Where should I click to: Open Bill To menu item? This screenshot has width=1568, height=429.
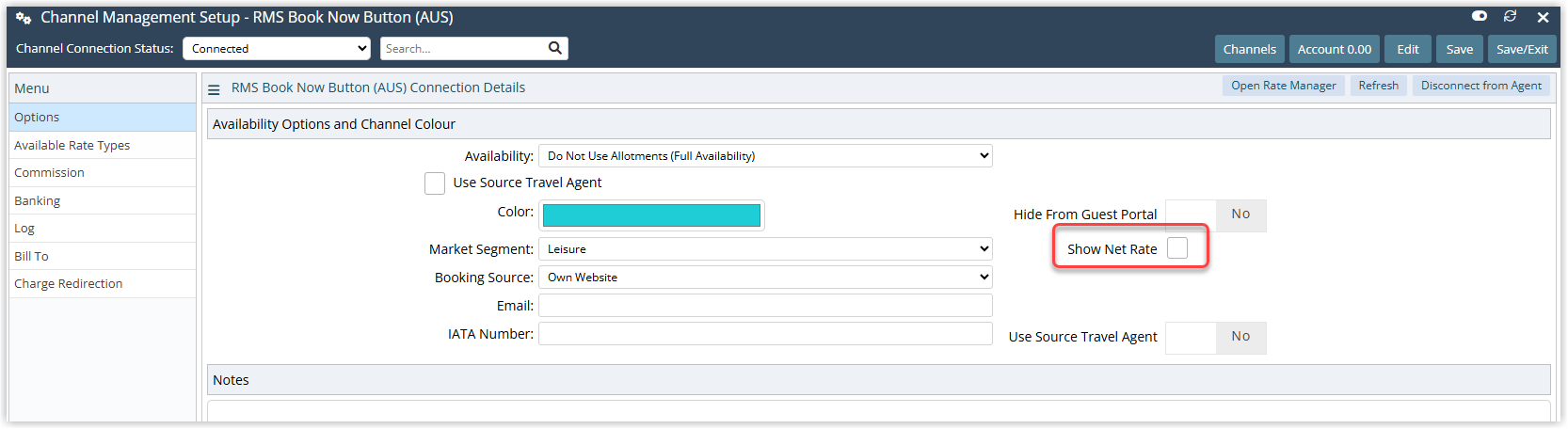point(103,256)
